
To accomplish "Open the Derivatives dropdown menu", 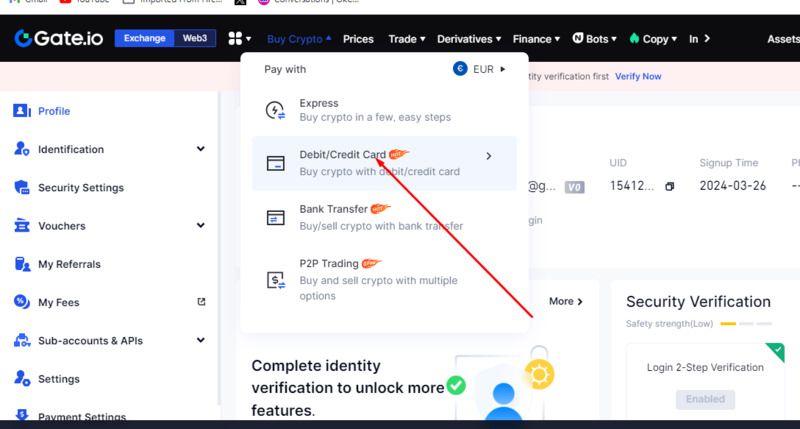I will tap(469, 39).
